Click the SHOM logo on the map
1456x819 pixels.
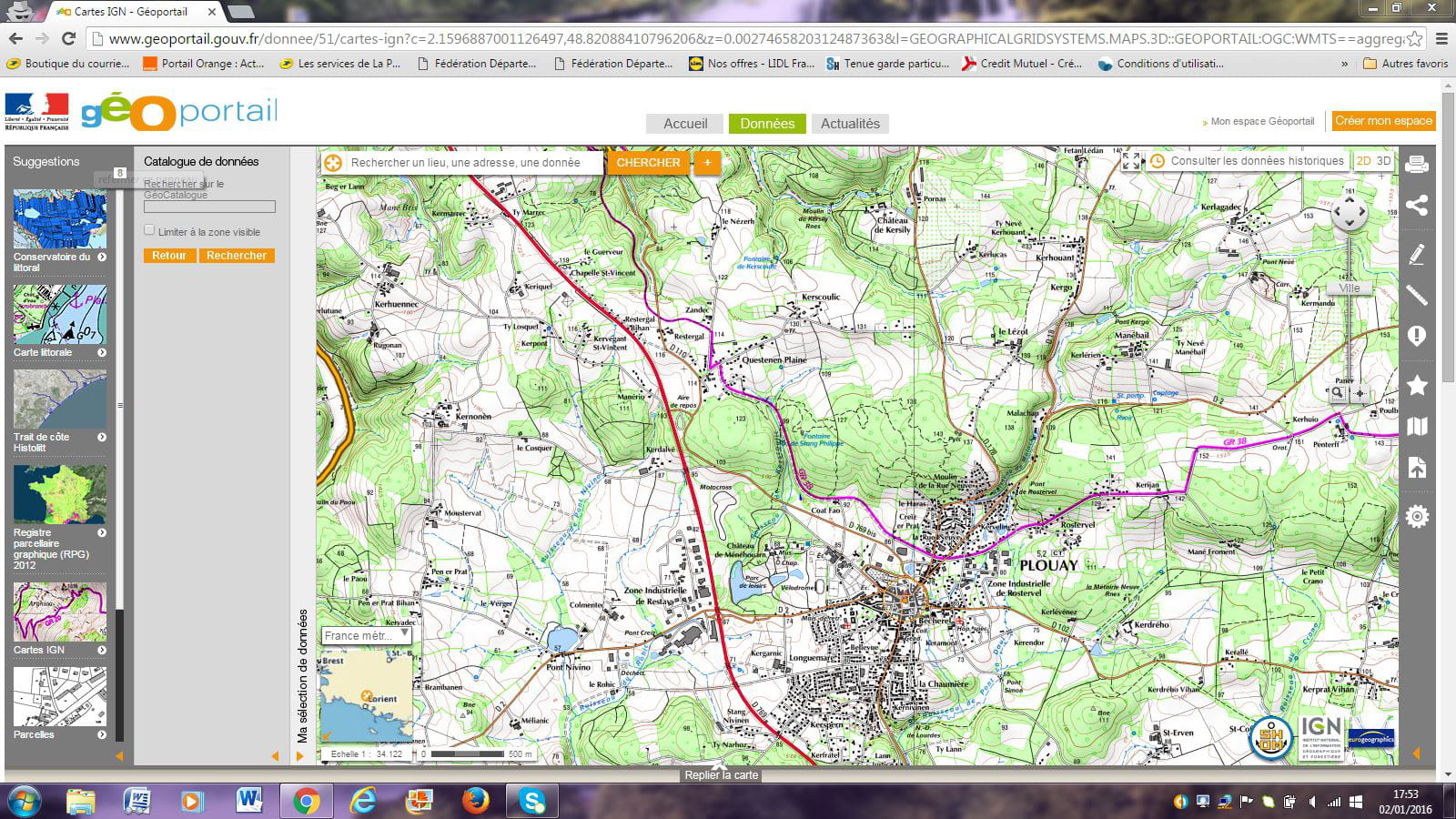tap(1270, 737)
